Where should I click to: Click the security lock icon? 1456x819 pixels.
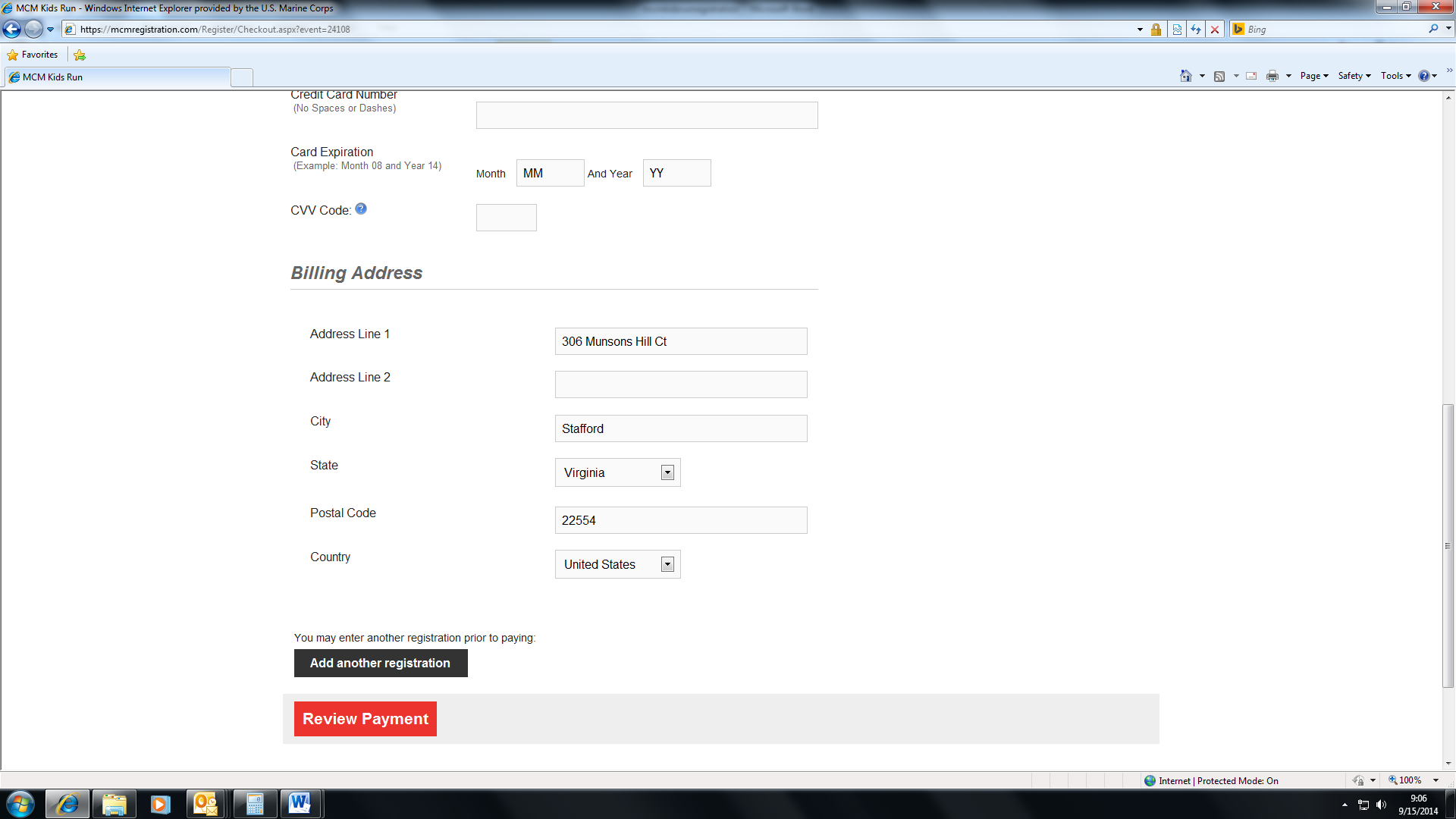point(1156,30)
